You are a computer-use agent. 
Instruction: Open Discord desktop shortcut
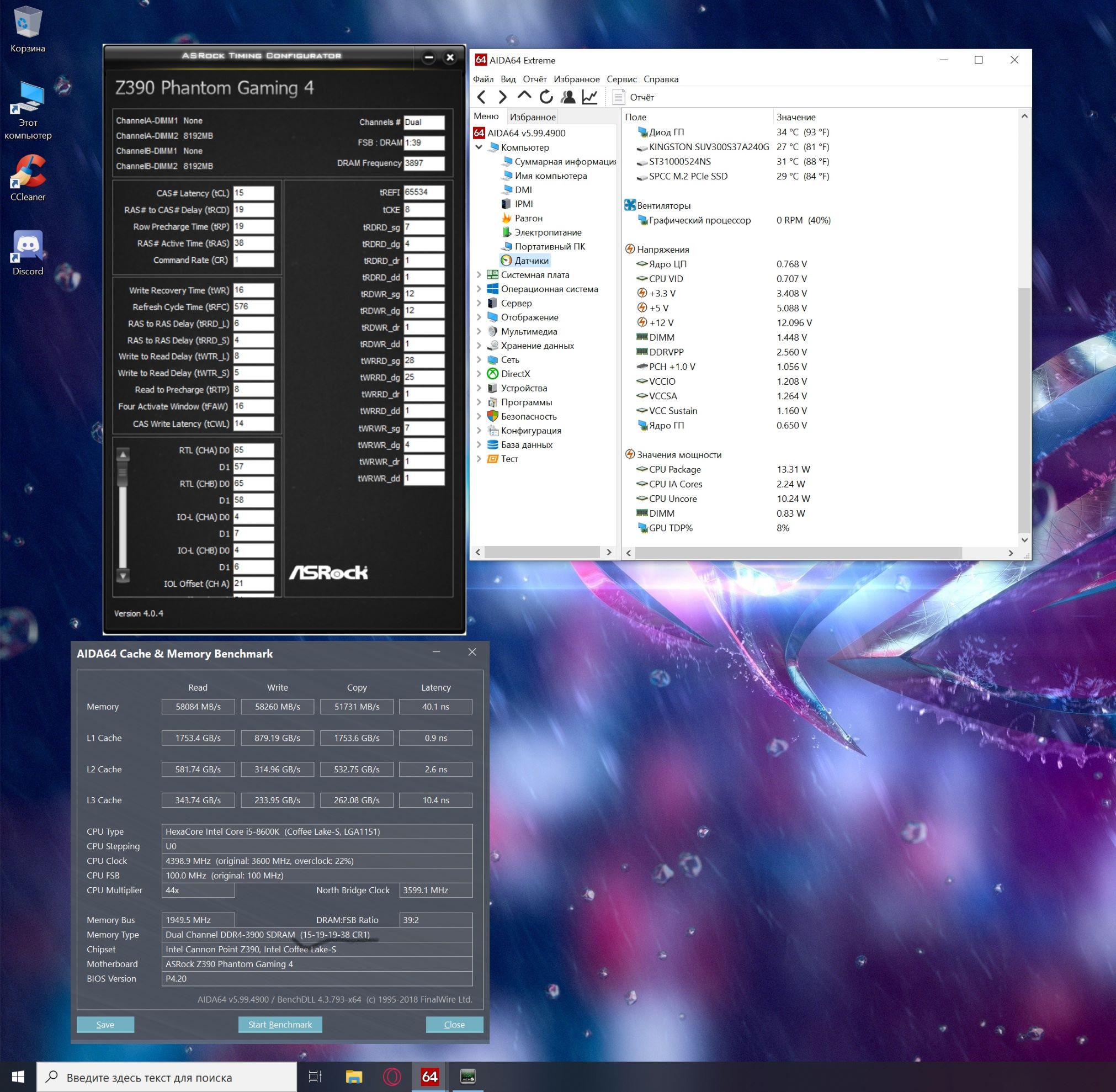click(28, 252)
